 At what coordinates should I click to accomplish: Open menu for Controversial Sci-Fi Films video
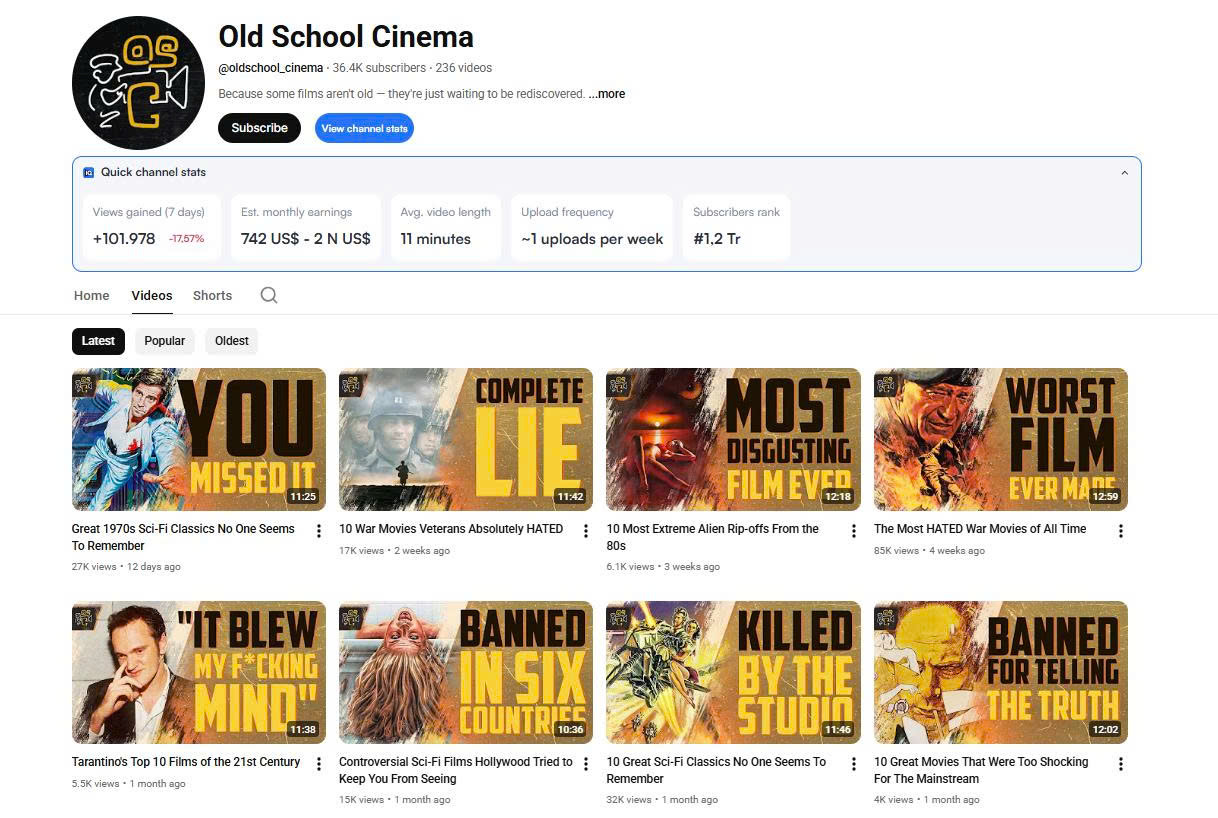(586, 764)
